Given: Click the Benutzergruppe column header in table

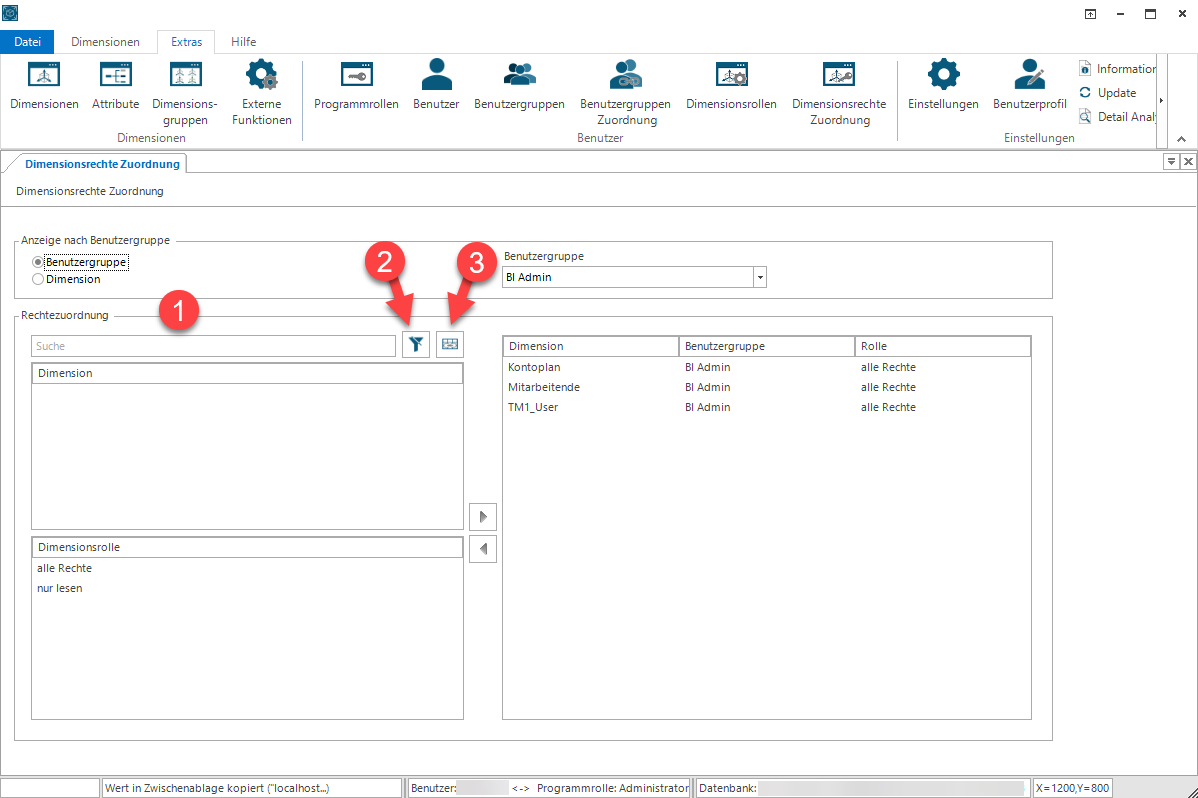Looking at the screenshot, I should tap(766, 346).
